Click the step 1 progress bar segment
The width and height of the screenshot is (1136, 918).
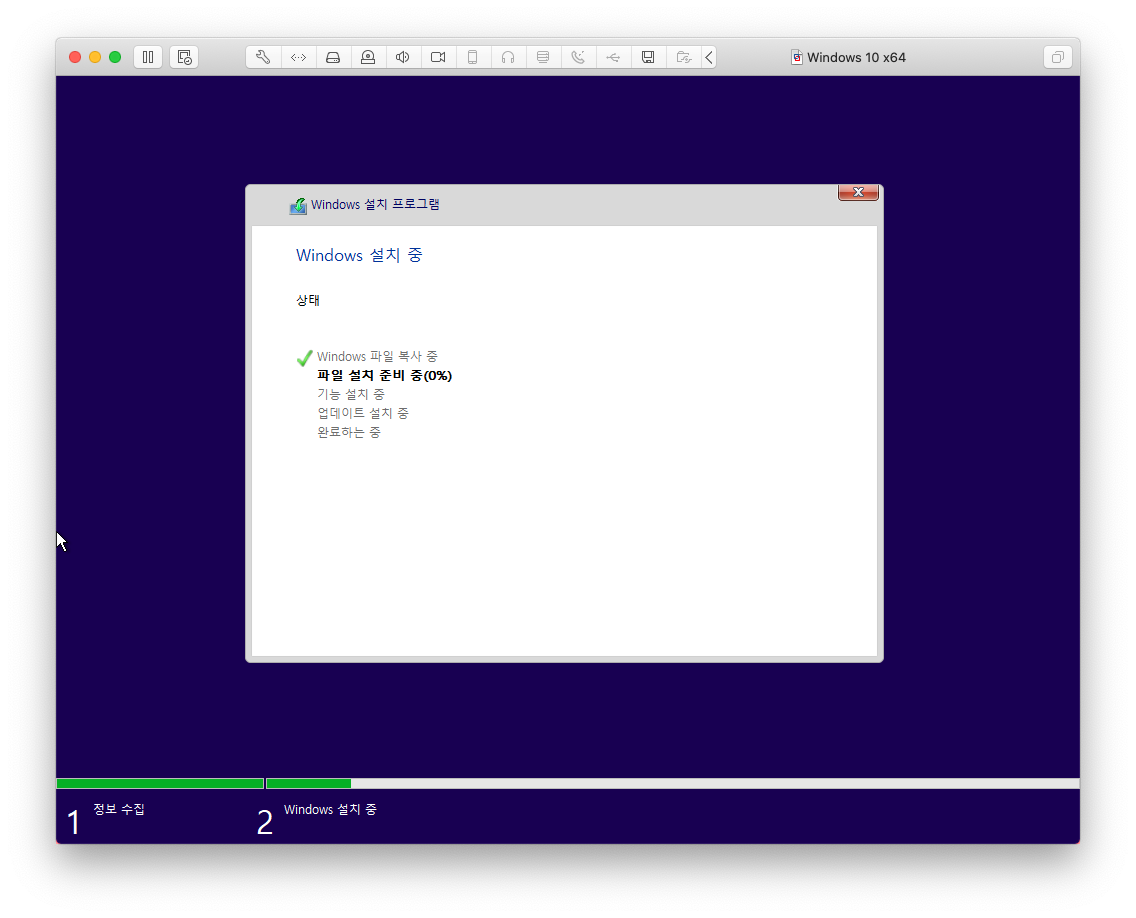(x=160, y=783)
